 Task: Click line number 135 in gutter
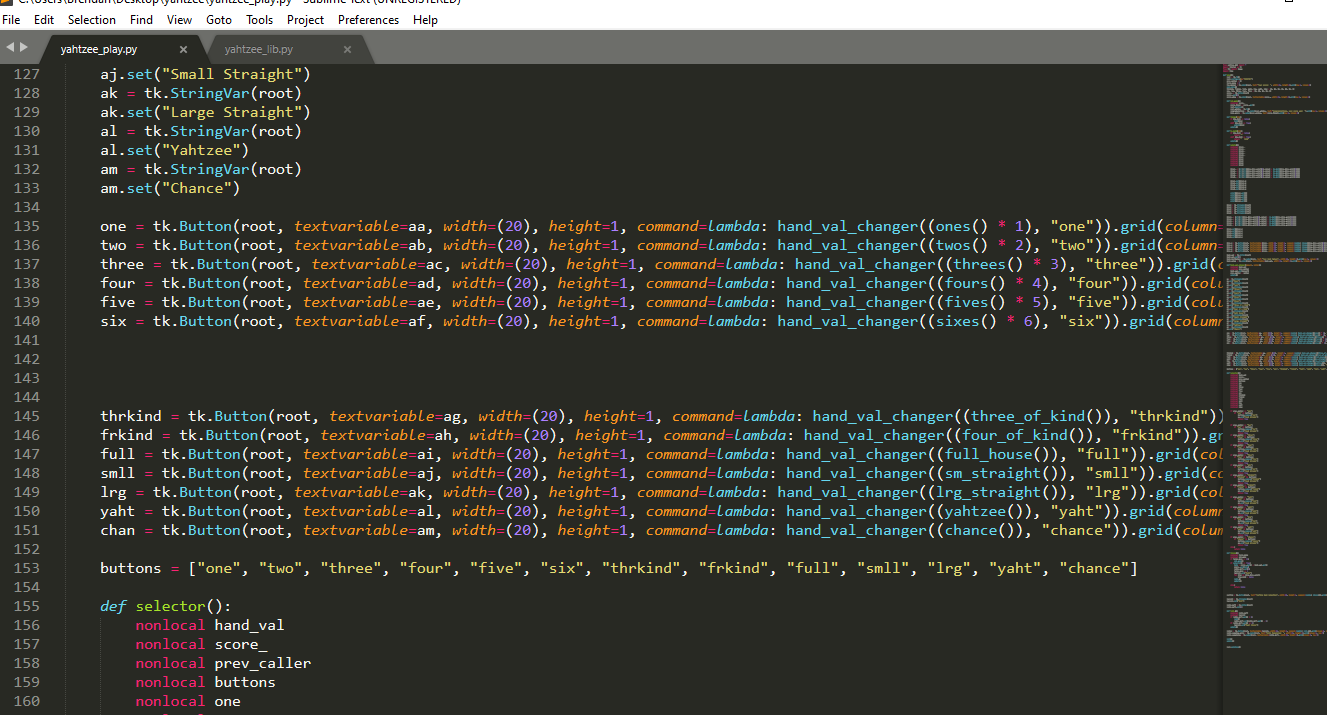tap(26, 226)
